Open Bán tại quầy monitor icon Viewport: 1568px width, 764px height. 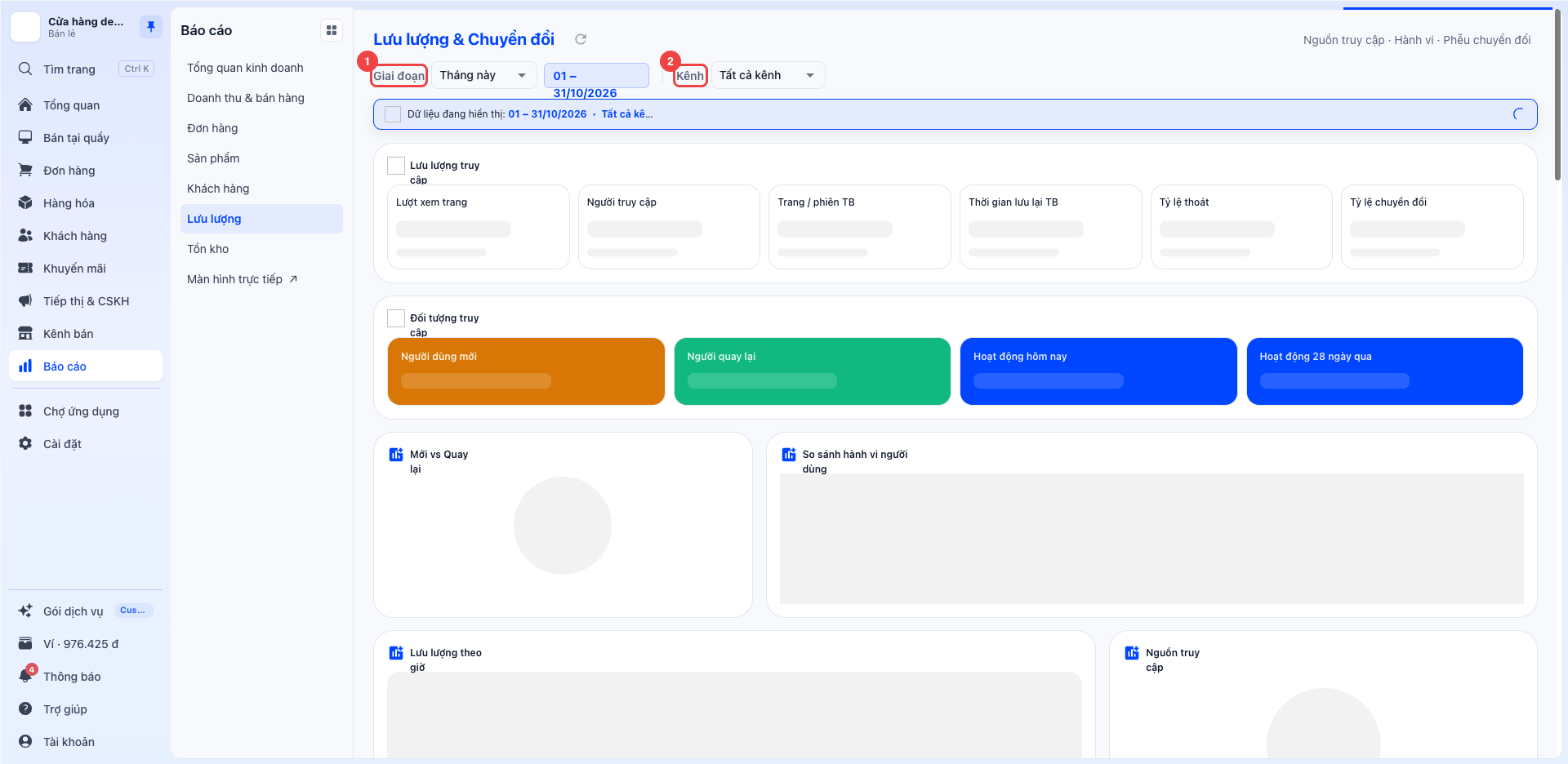25,137
